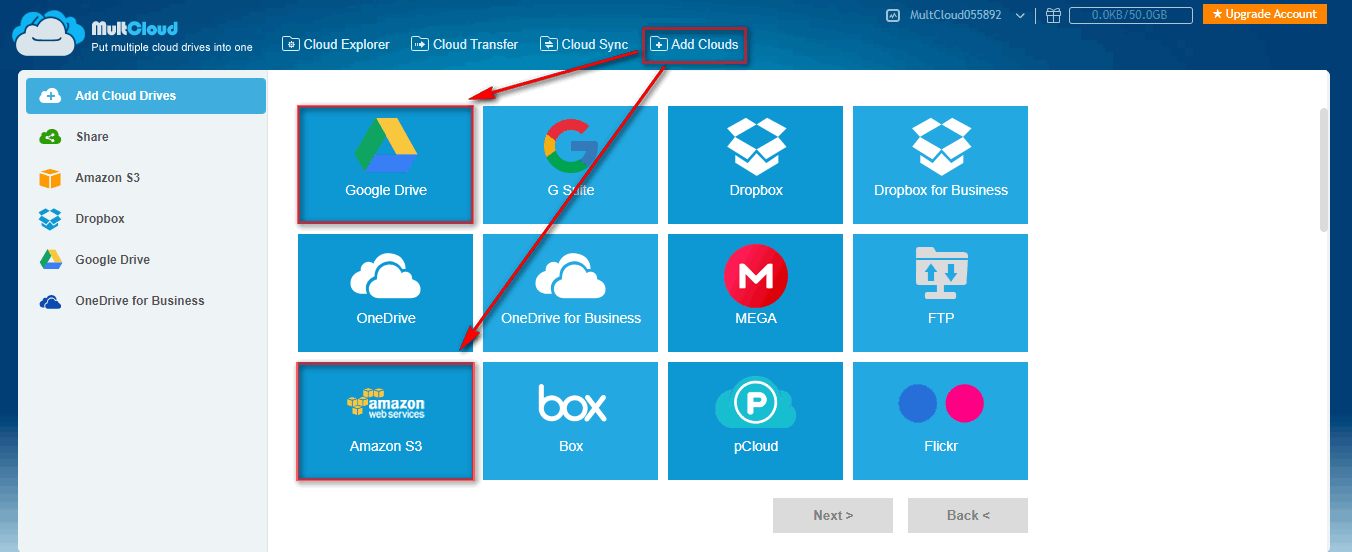Click the Cloud Transfer arrow icon

coord(420,44)
